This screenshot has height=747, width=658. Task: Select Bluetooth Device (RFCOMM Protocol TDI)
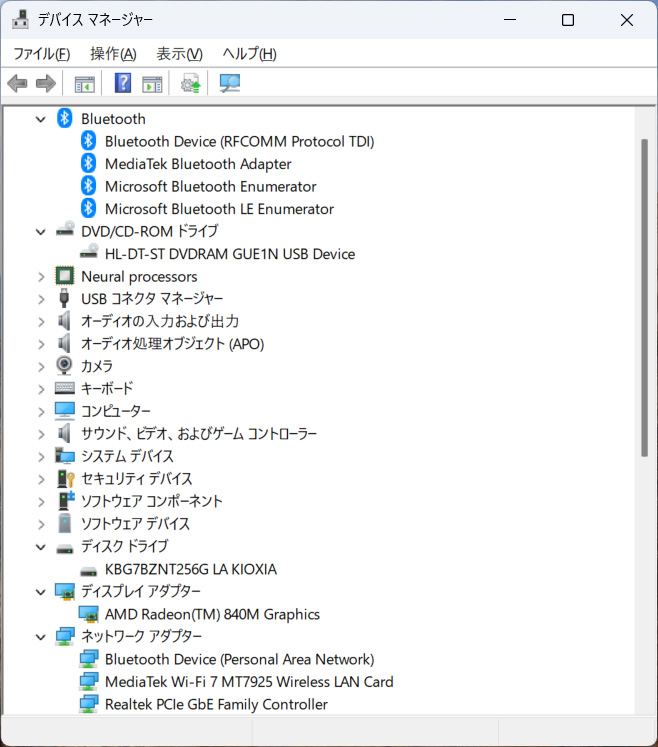click(240, 141)
